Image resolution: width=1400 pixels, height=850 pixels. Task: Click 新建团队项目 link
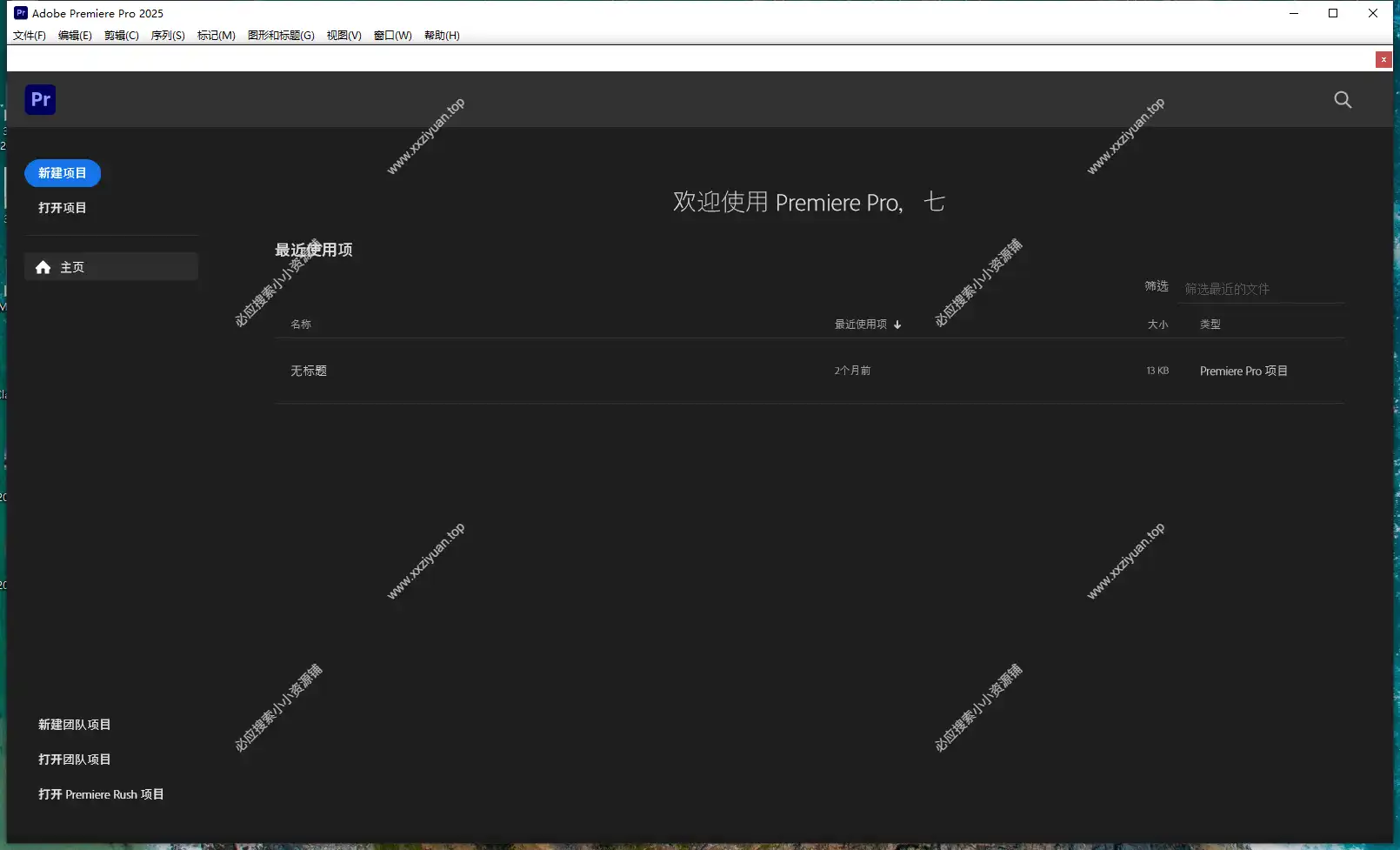[75, 725]
